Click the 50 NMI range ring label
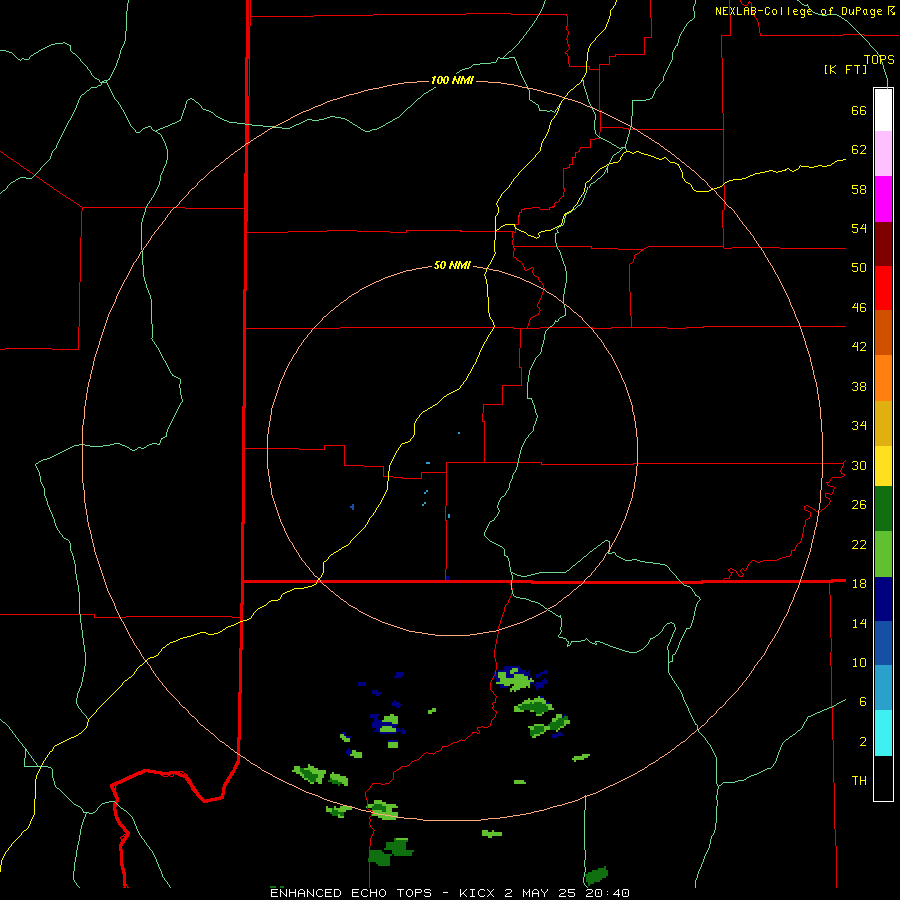The height and width of the screenshot is (900, 900). (x=452, y=265)
